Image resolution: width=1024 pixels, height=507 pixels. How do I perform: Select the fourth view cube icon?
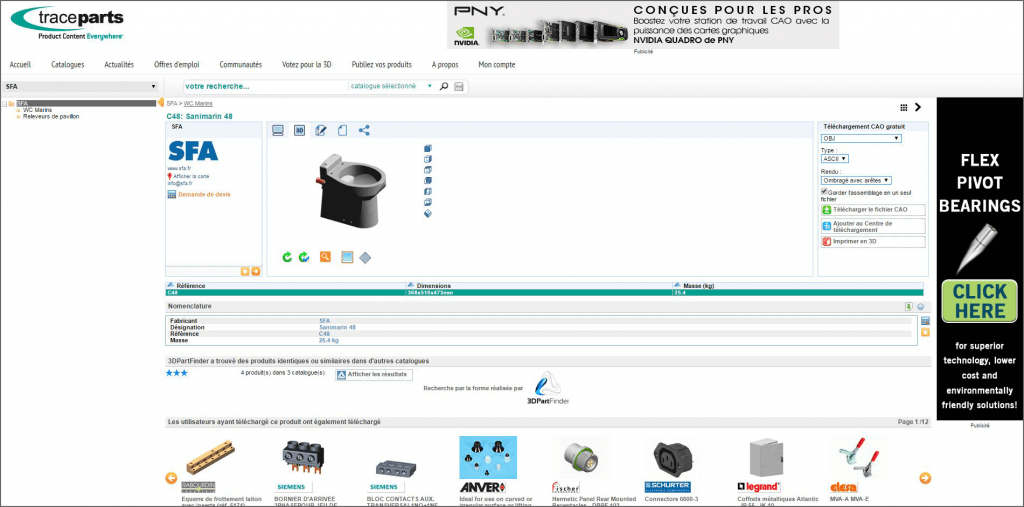click(428, 180)
